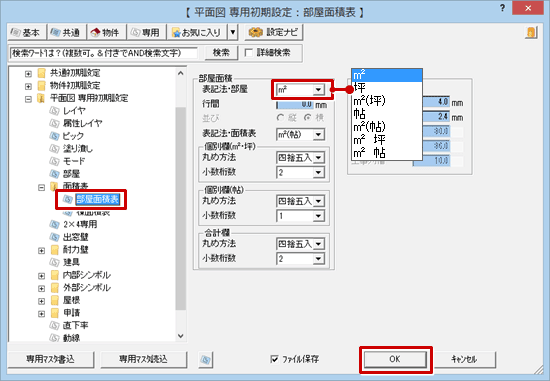Select the モード tree item icon

coord(54,161)
